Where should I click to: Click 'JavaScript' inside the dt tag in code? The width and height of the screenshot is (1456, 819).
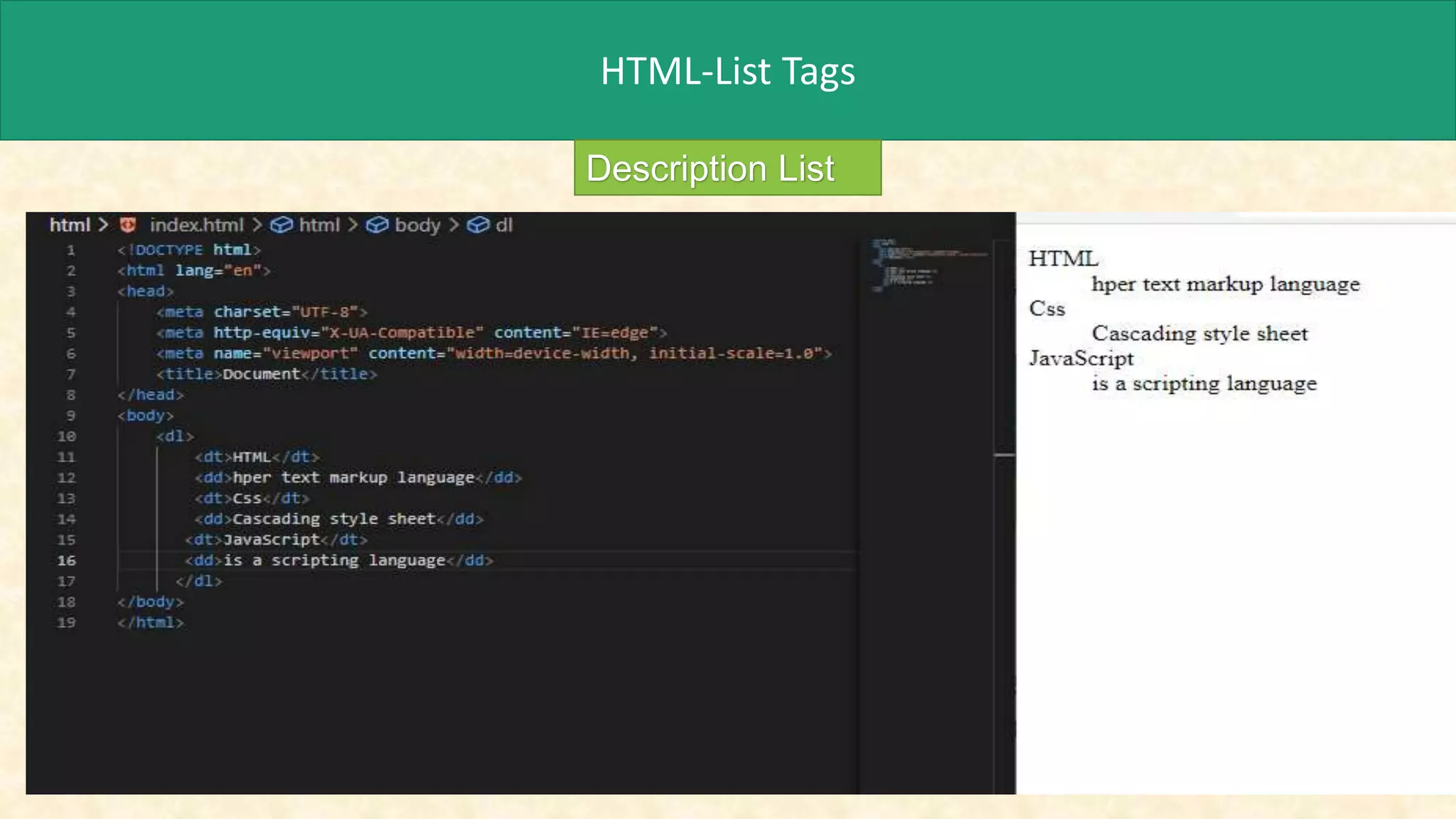[x=272, y=540]
